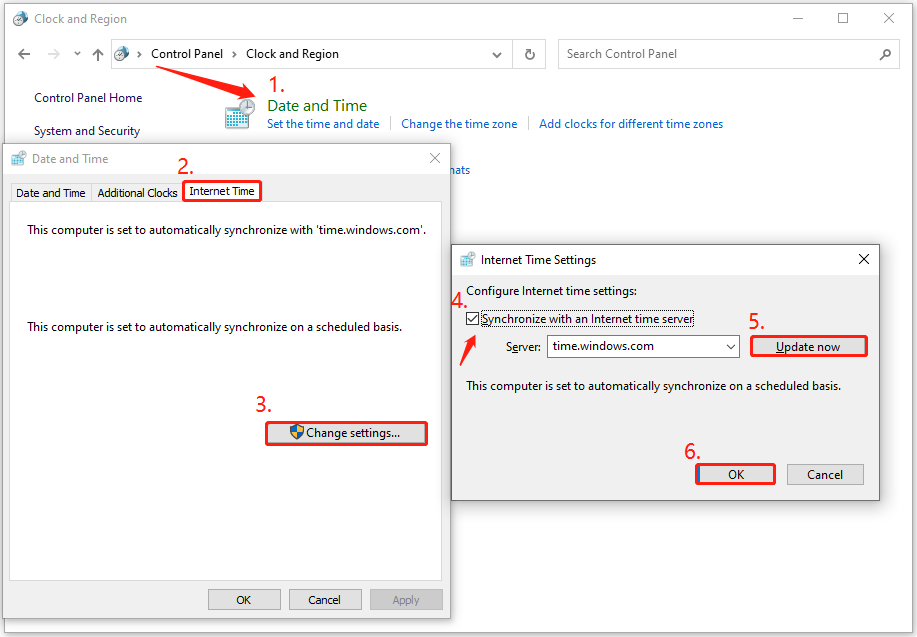Click OK in Internet Time Settings
This screenshot has height=637, width=917.
tap(736, 474)
